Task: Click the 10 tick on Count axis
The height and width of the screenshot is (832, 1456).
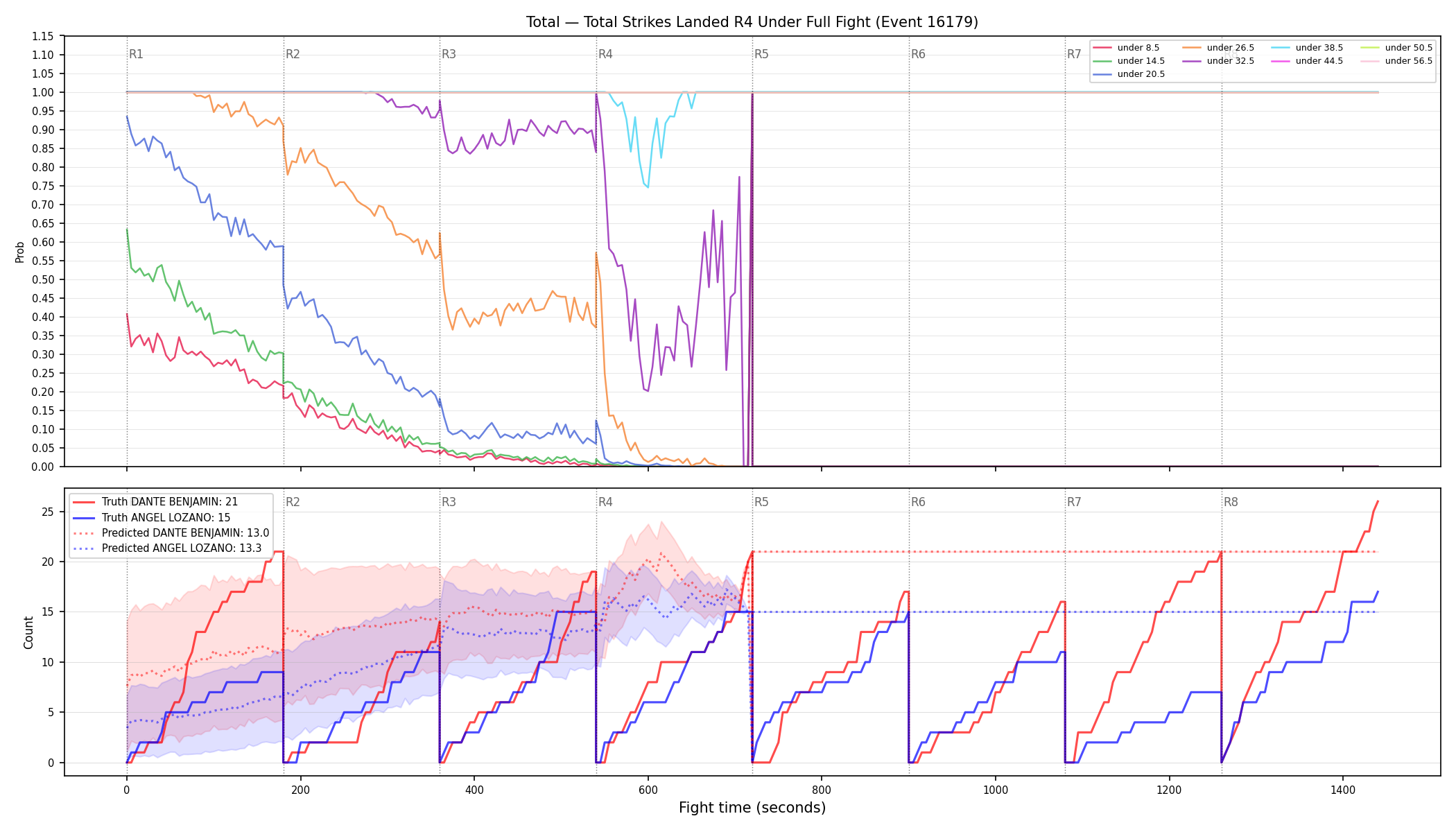Action: pyautogui.click(x=48, y=662)
